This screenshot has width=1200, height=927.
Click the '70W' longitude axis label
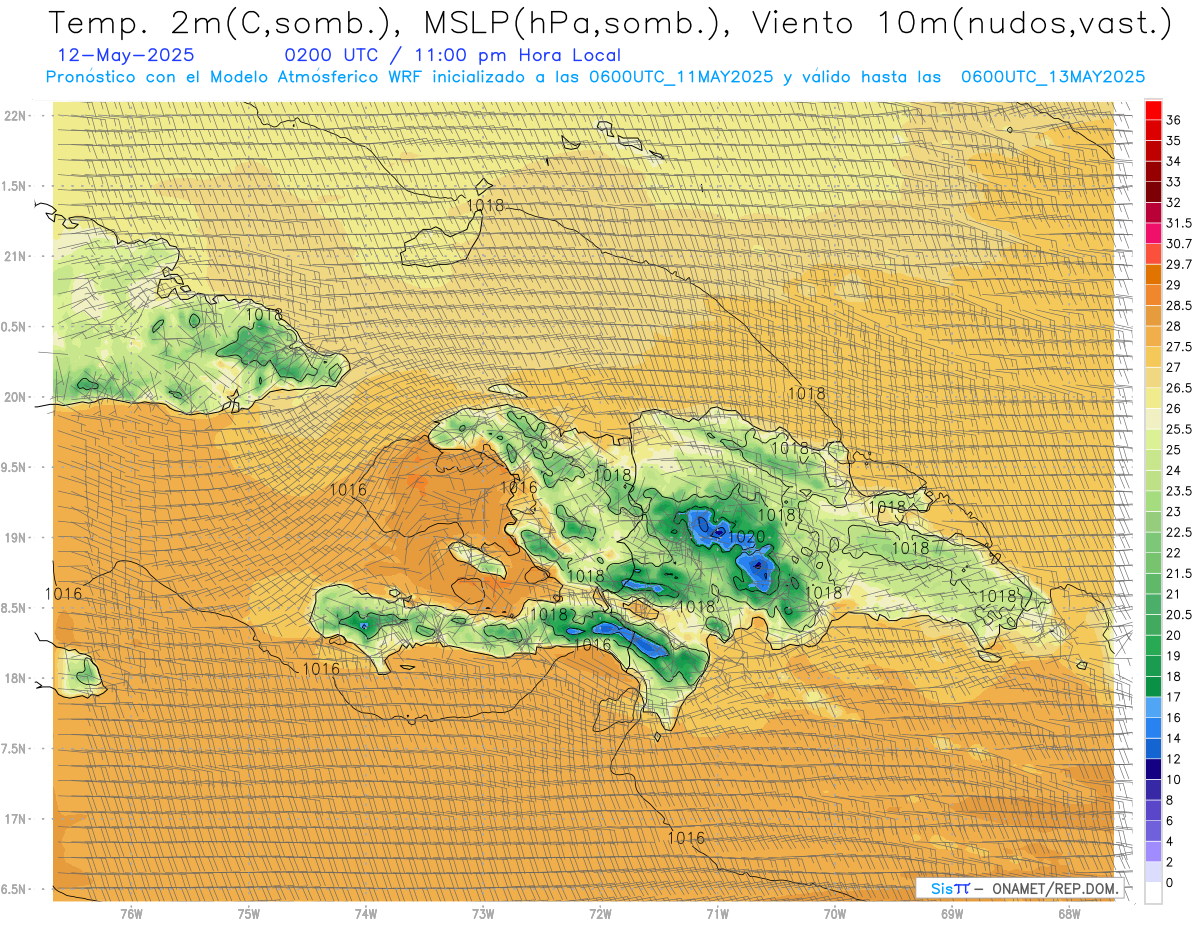[835, 913]
